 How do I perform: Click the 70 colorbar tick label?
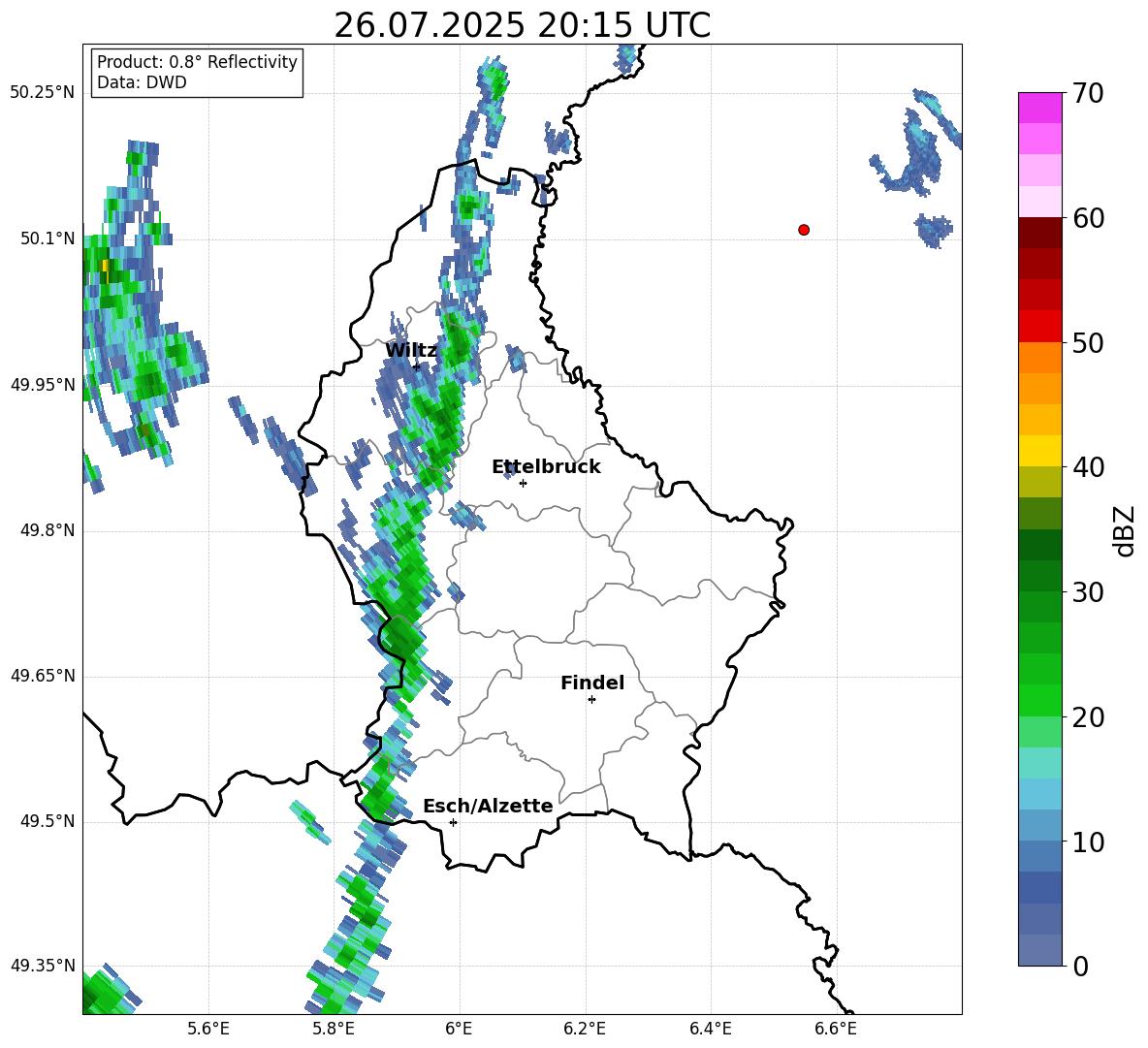tap(1087, 93)
